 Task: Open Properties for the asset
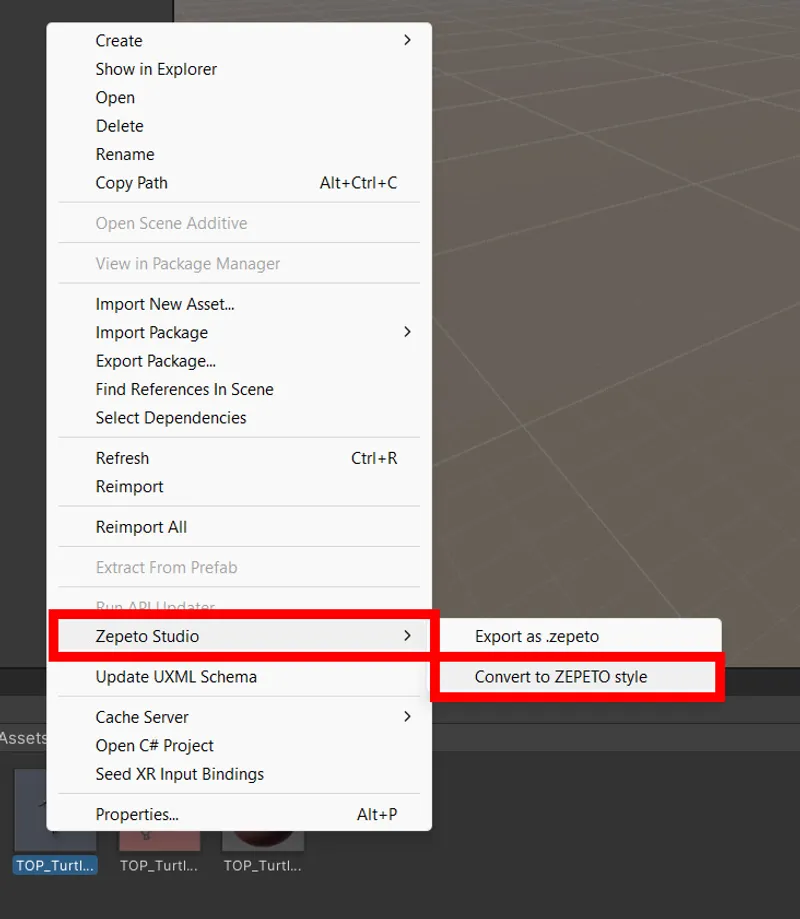136,814
